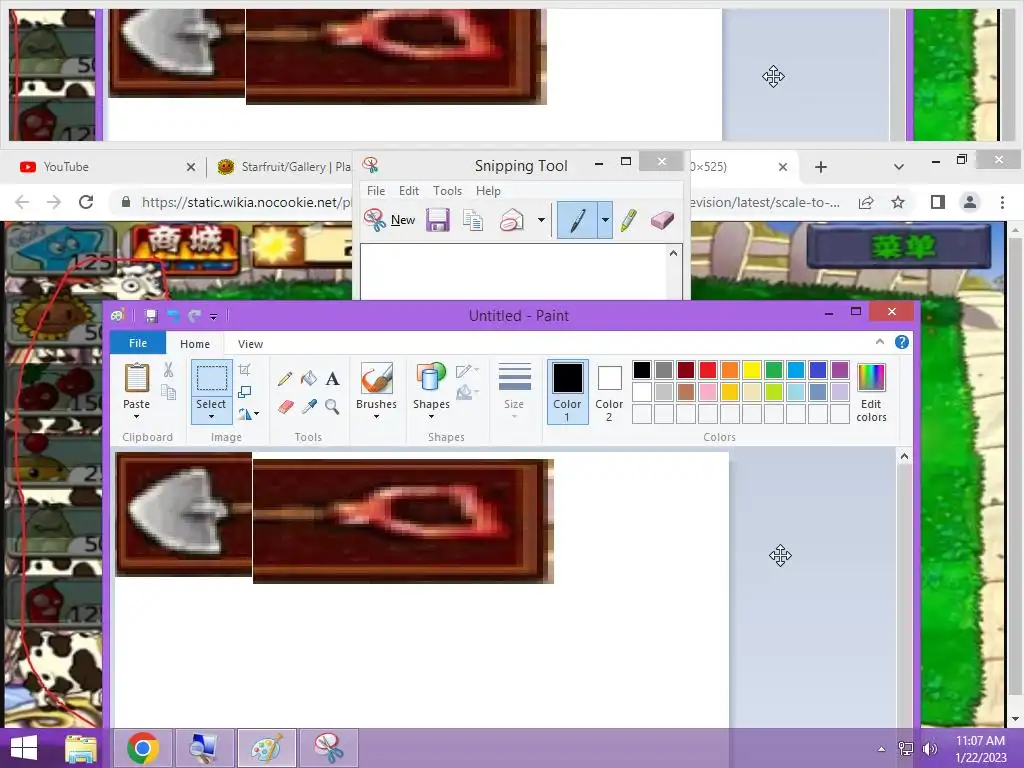Reload the Chrome page
Screen dimensions: 1024x768
[x=86, y=202]
